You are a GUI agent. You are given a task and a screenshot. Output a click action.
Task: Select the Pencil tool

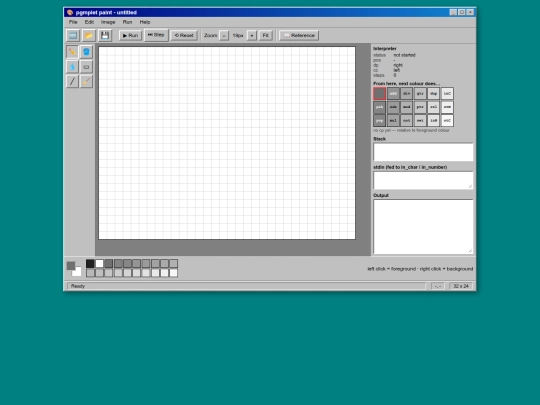72,52
